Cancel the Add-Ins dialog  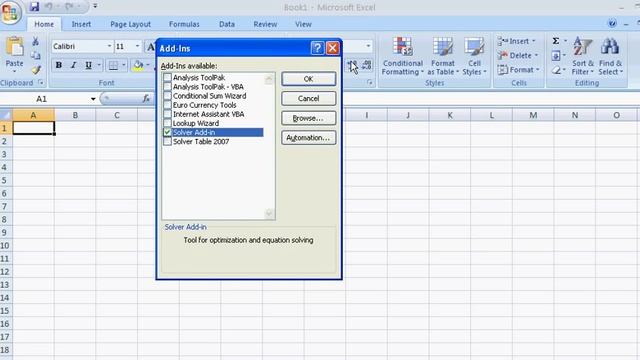click(x=309, y=98)
